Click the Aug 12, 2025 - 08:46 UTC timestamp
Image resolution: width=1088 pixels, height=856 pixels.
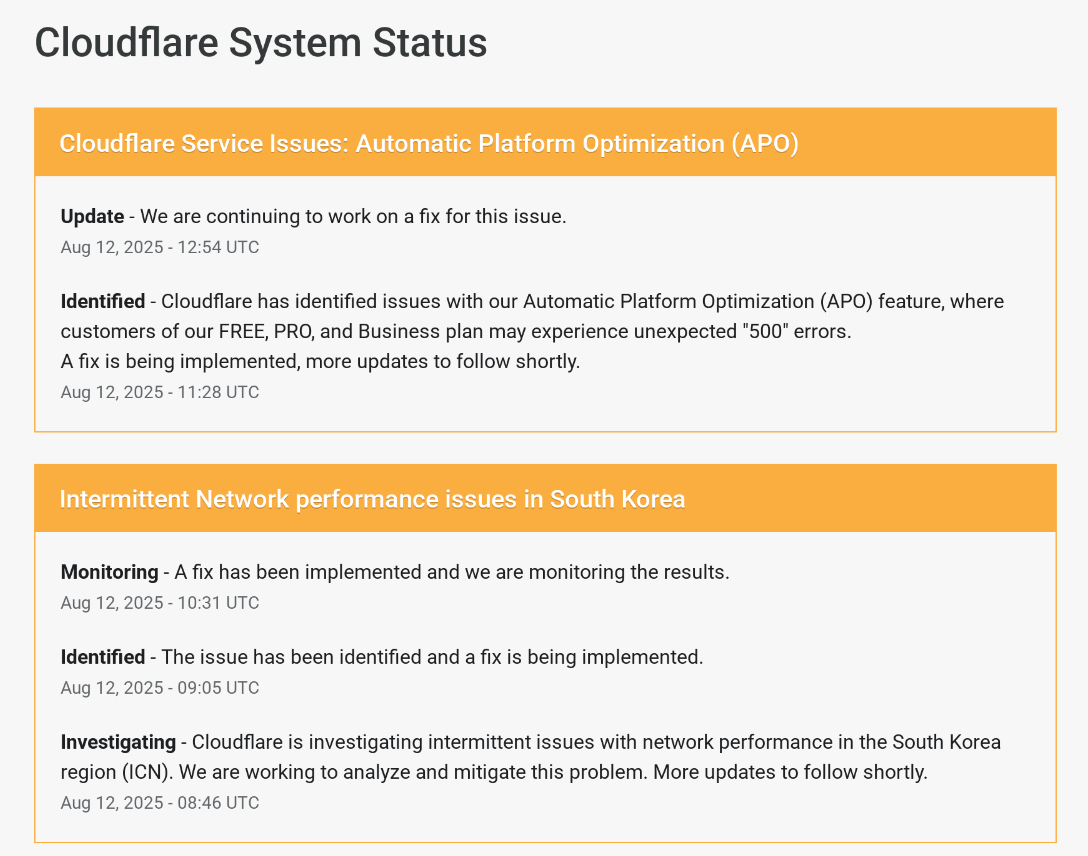(160, 803)
